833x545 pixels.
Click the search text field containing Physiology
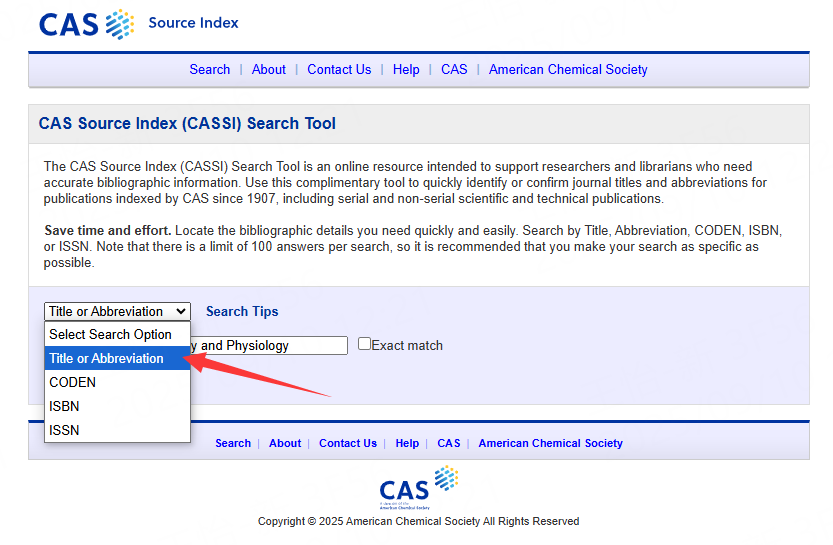(269, 345)
